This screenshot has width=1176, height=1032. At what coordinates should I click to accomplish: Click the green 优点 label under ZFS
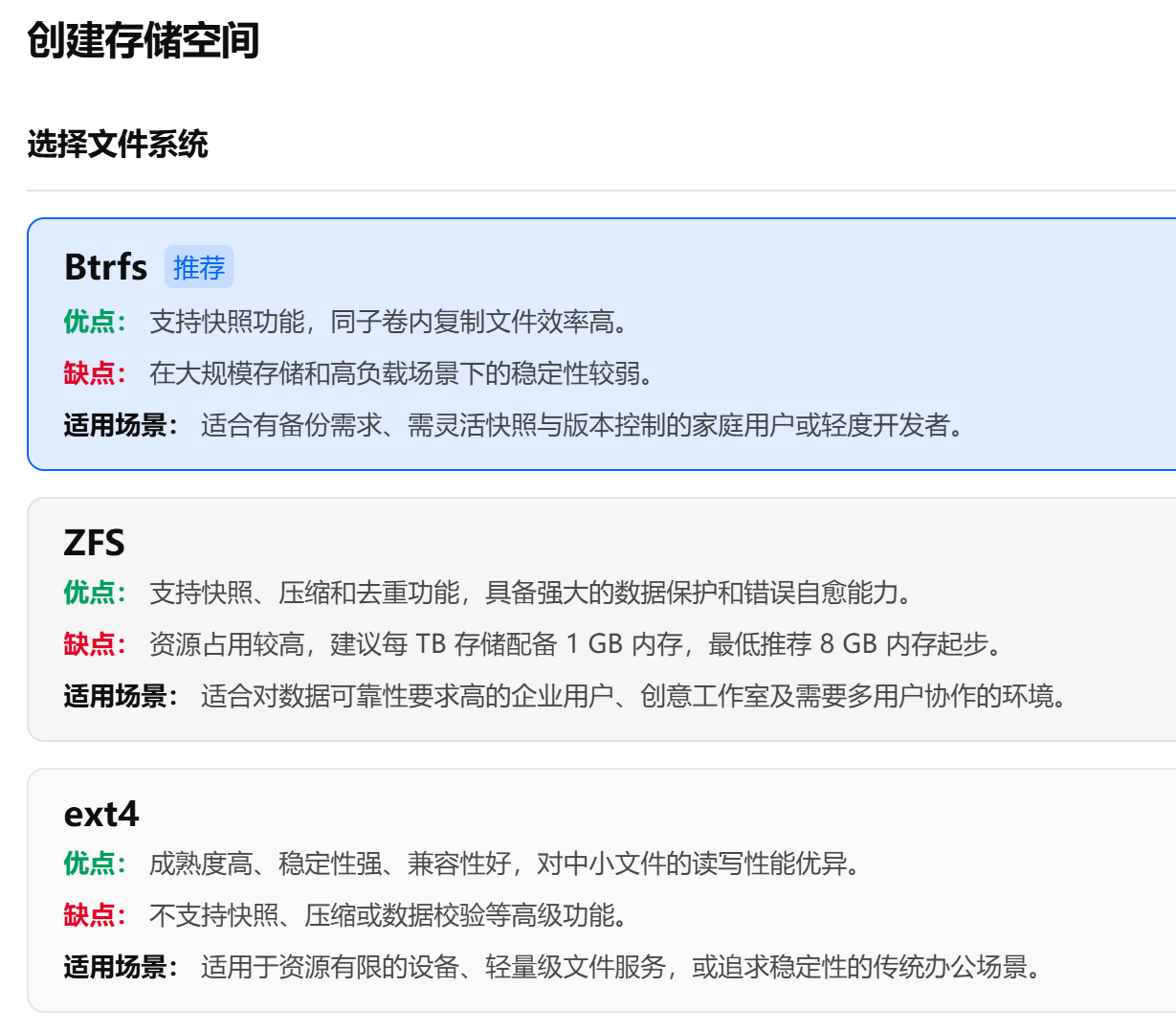click(95, 593)
